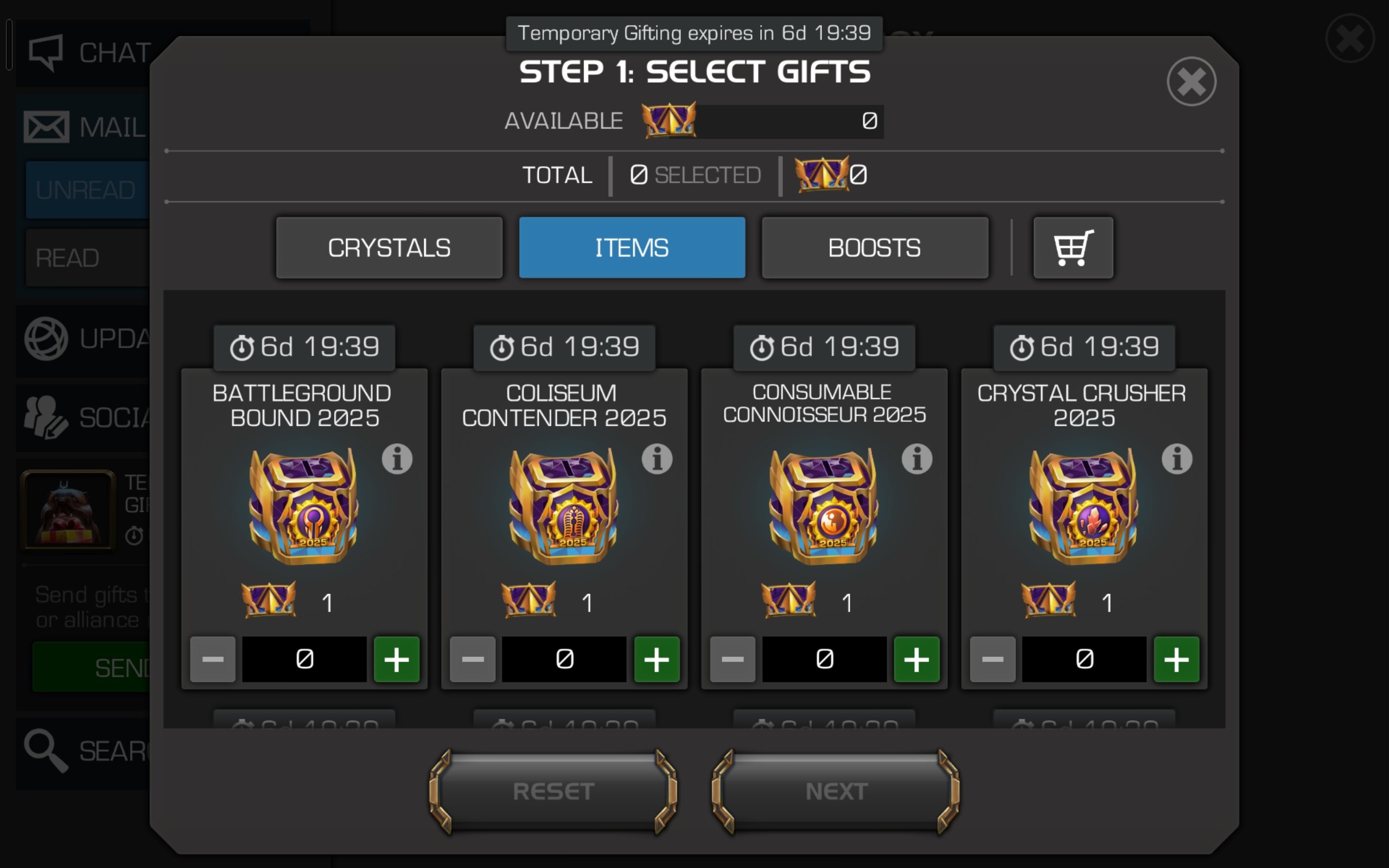
Task: Click the Battleground Bound 2025 chest image
Action: point(304,507)
